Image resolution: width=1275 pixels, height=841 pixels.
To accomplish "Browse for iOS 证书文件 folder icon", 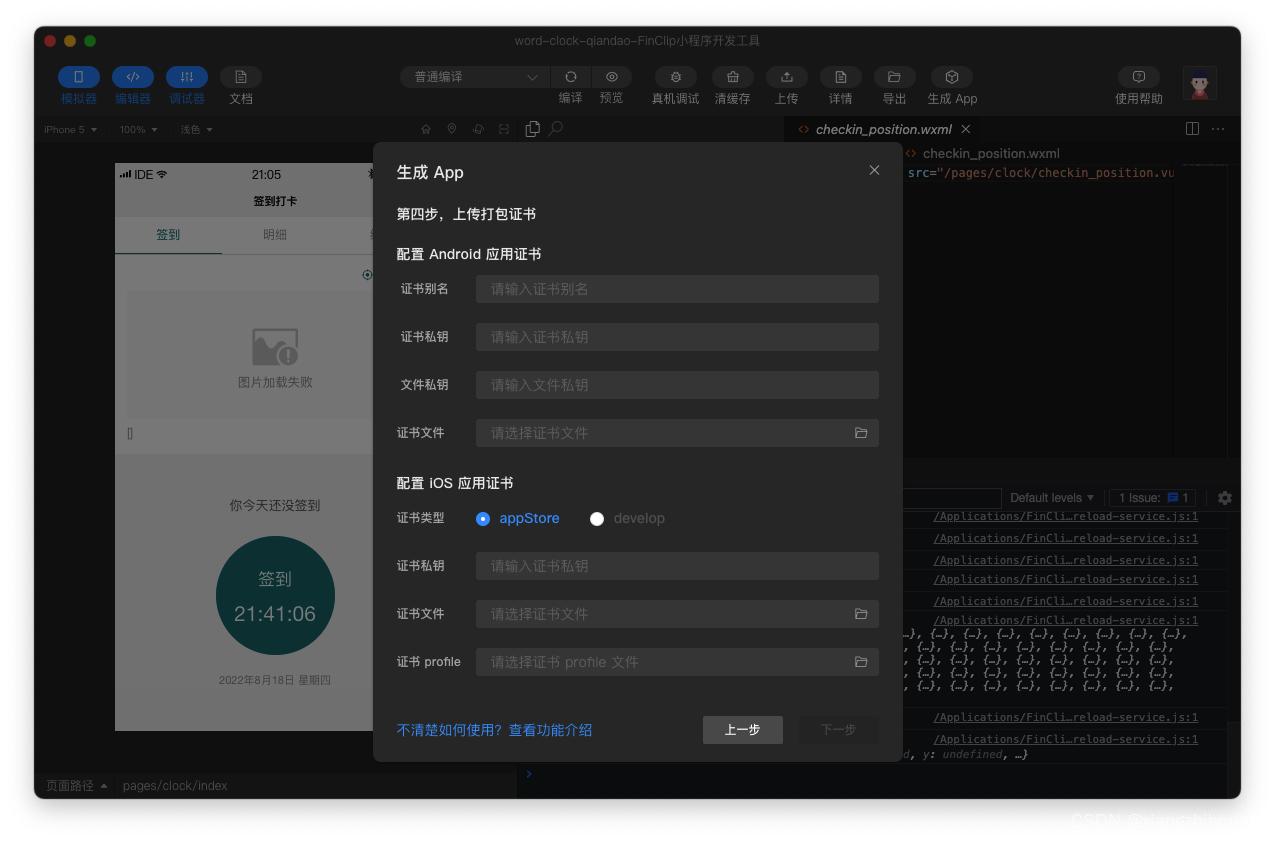I will 861,614.
